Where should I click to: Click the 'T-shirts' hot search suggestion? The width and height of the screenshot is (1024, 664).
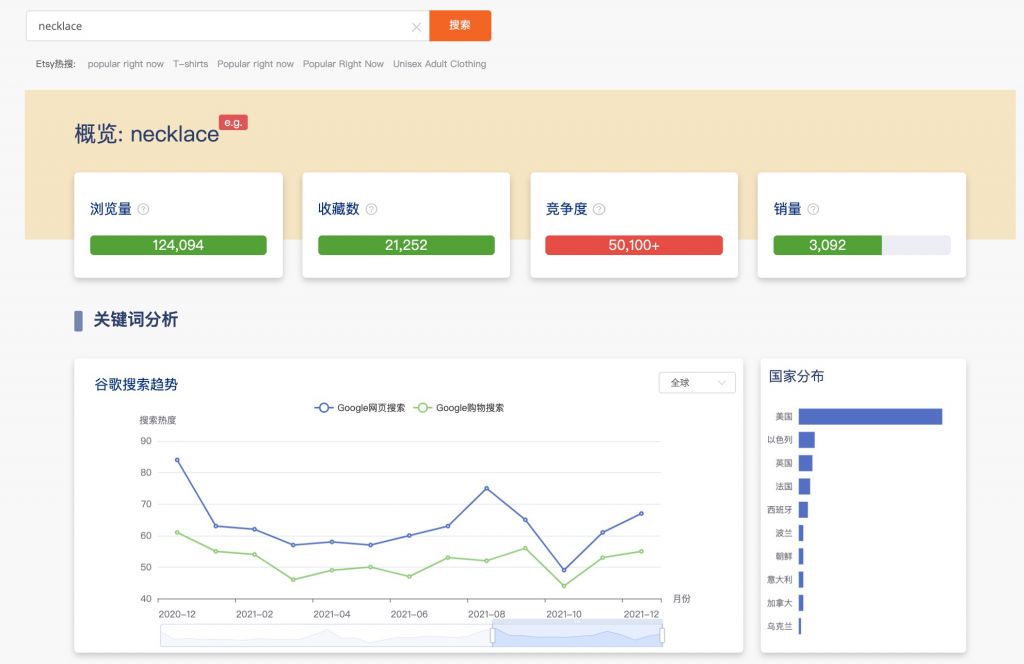pyautogui.click(x=190, y=63)
